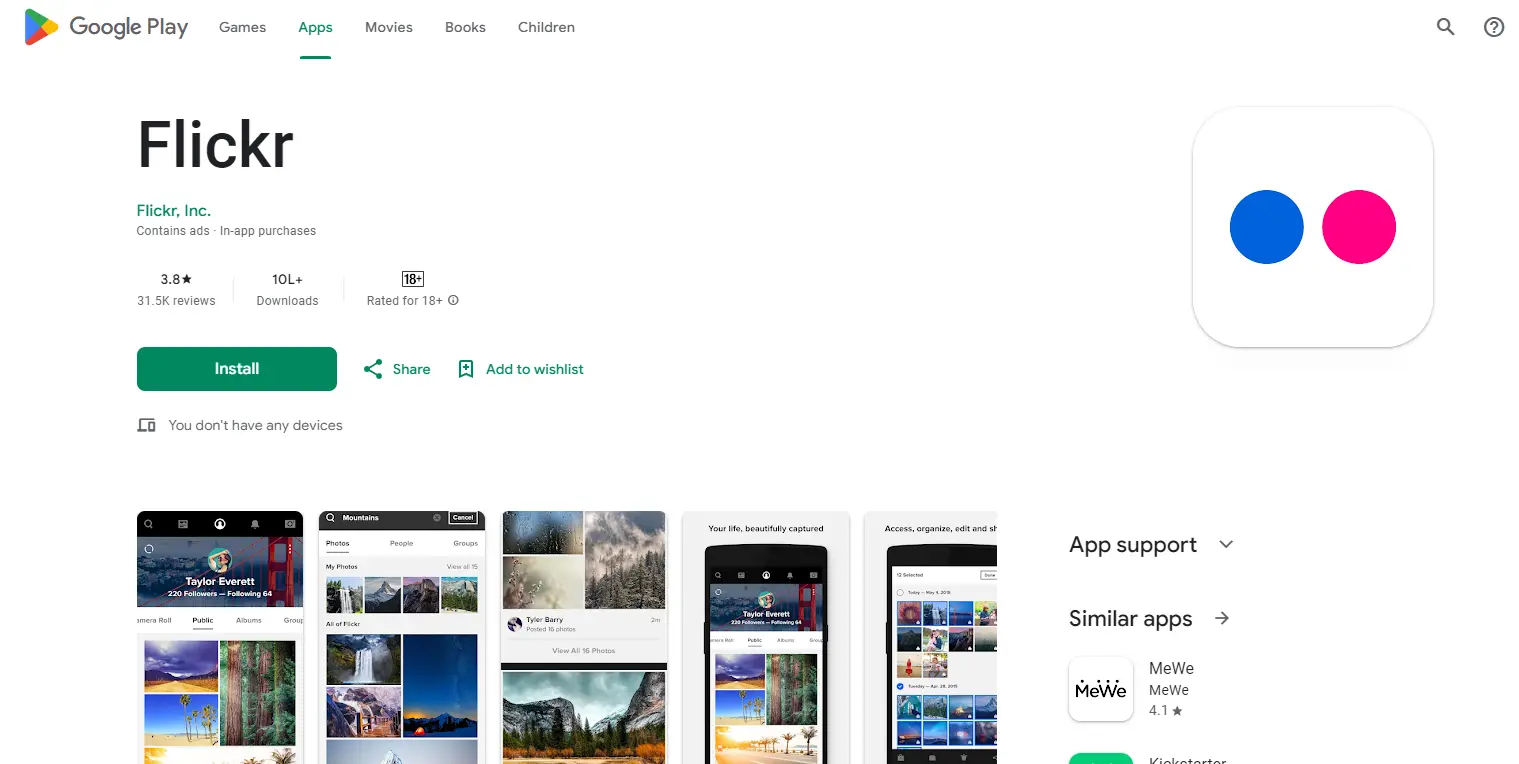The image size is (1519, 764).
Task: Click the large Flickr app icon
Action: (x=1312, y=227)
